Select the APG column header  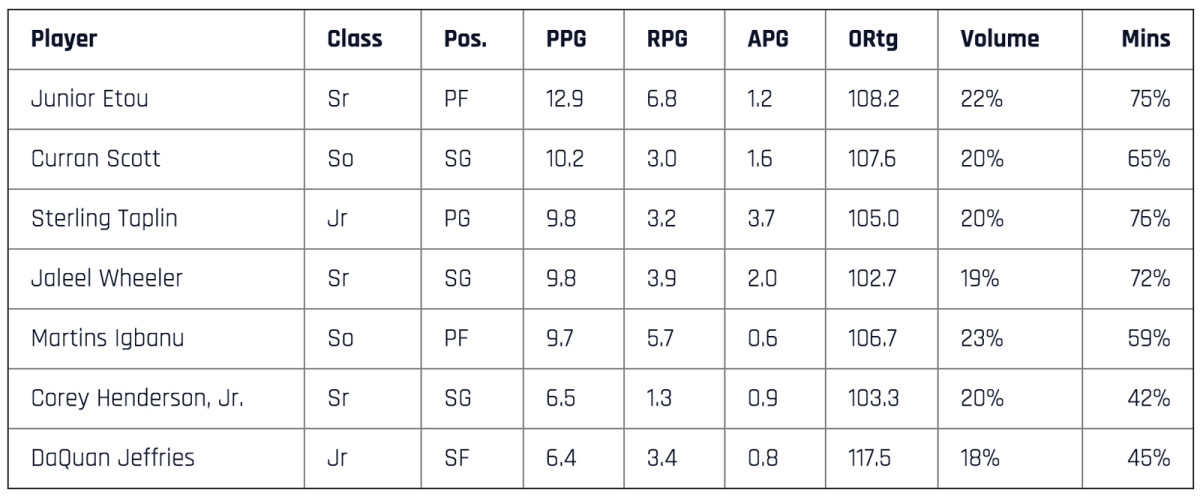click(x=768, y=39)
